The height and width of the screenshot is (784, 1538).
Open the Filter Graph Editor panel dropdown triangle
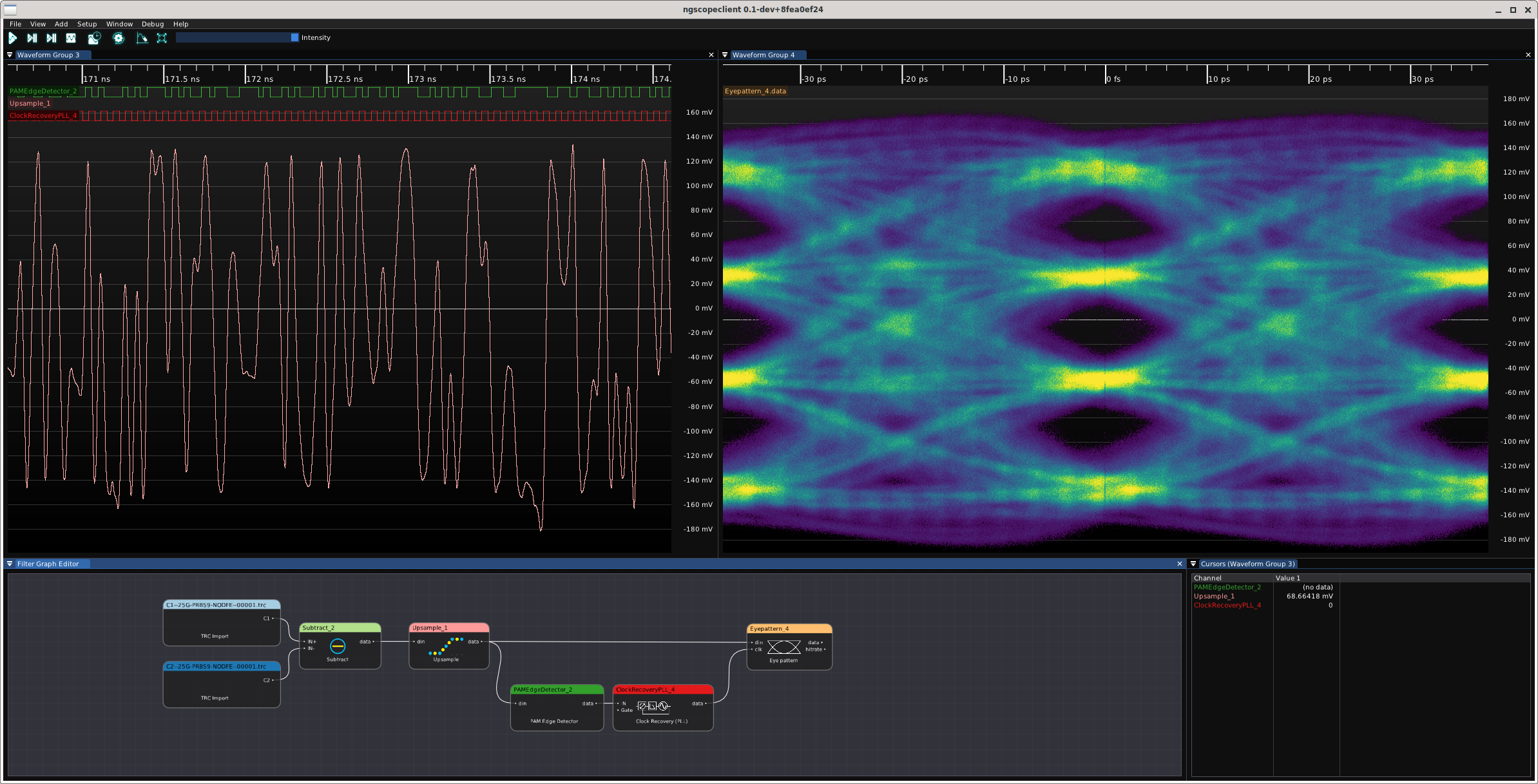[10, 564]
